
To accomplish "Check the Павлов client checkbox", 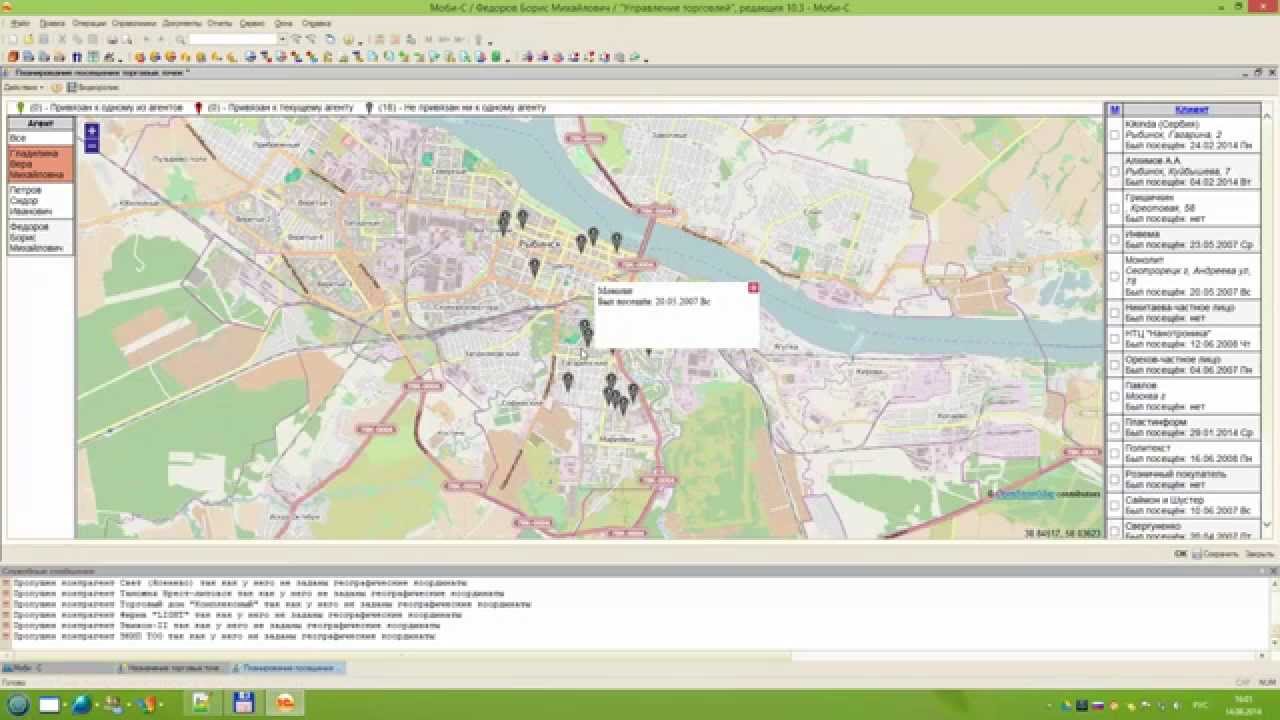I will [x=1115, y=396].
